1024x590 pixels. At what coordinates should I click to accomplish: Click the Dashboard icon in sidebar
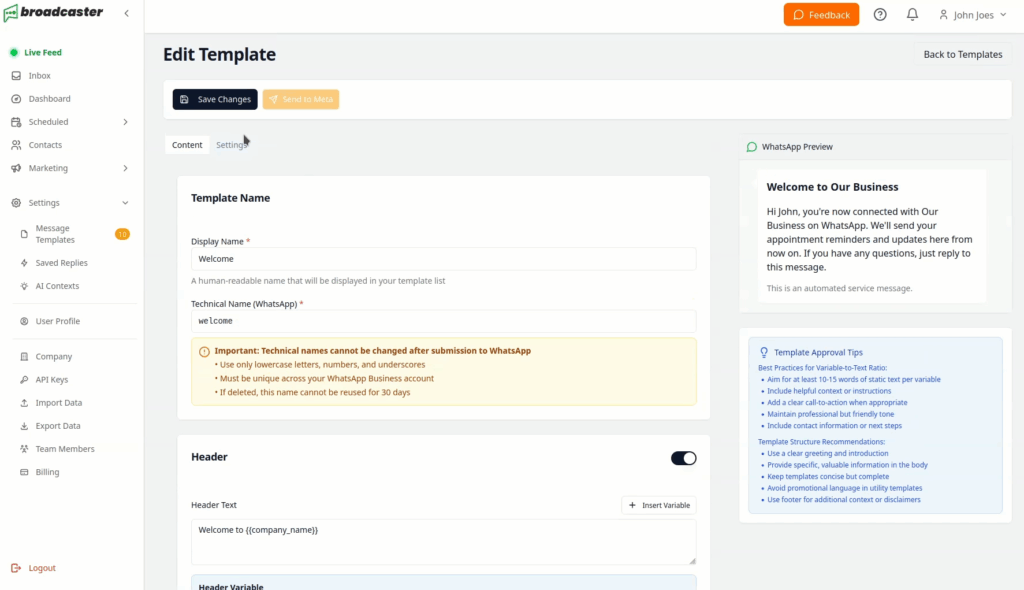pos(16,99)
